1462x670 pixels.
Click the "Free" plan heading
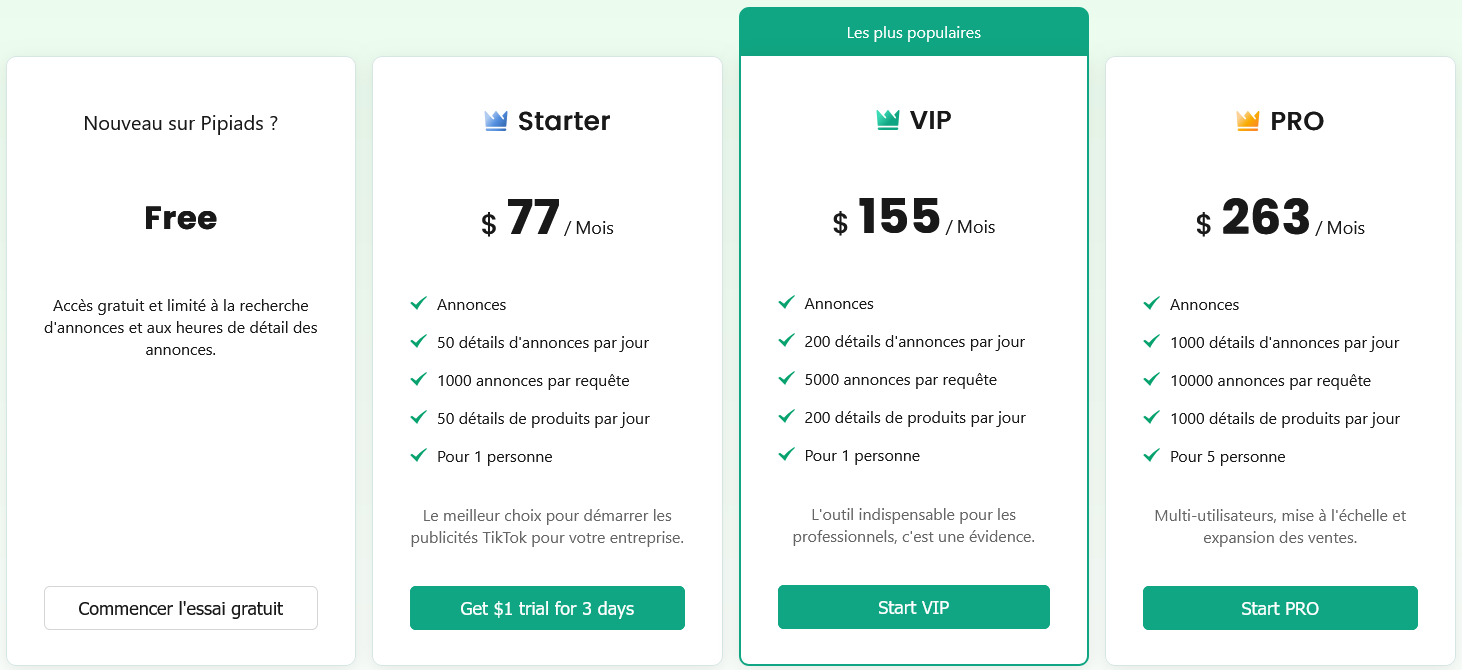coord(180,218)
